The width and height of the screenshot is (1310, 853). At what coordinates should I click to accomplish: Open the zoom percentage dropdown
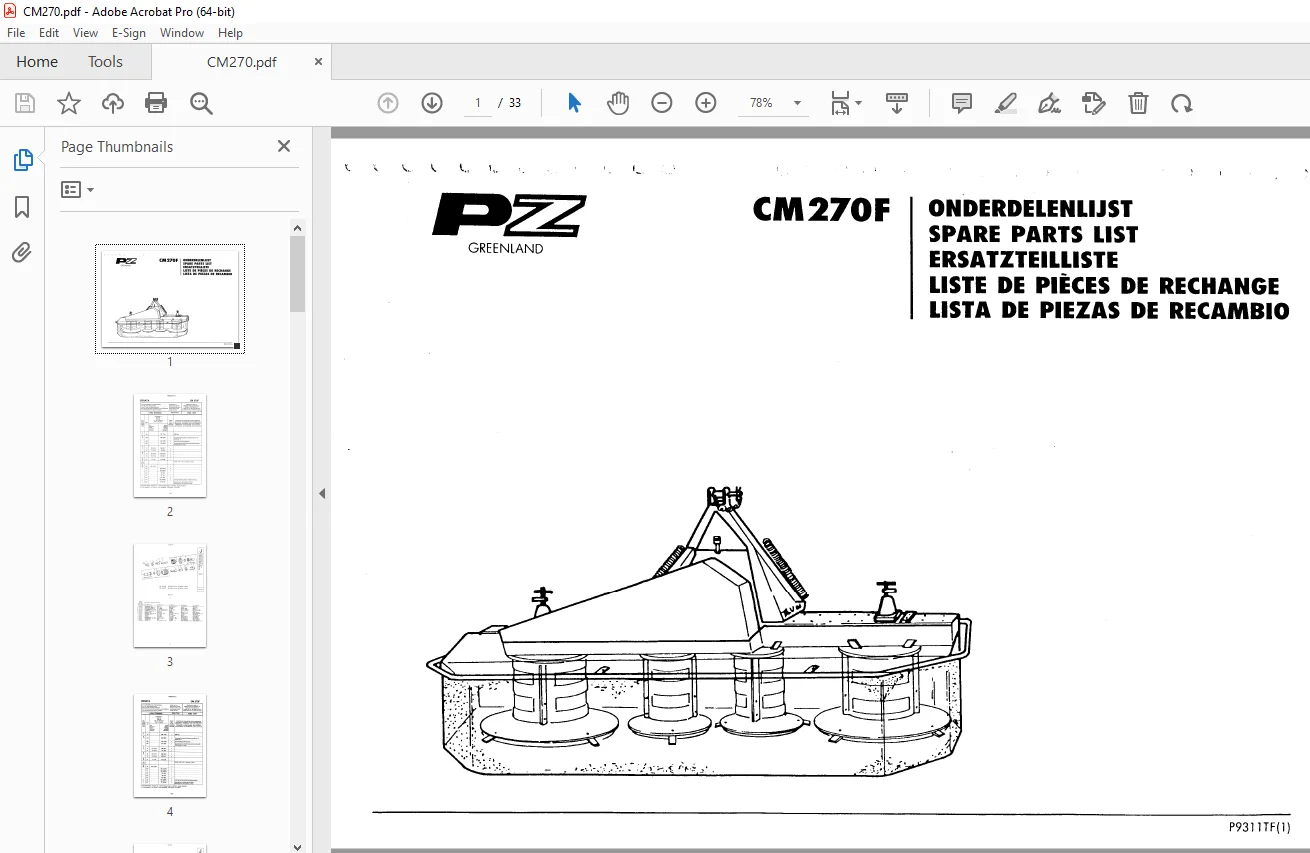[797, 103]
